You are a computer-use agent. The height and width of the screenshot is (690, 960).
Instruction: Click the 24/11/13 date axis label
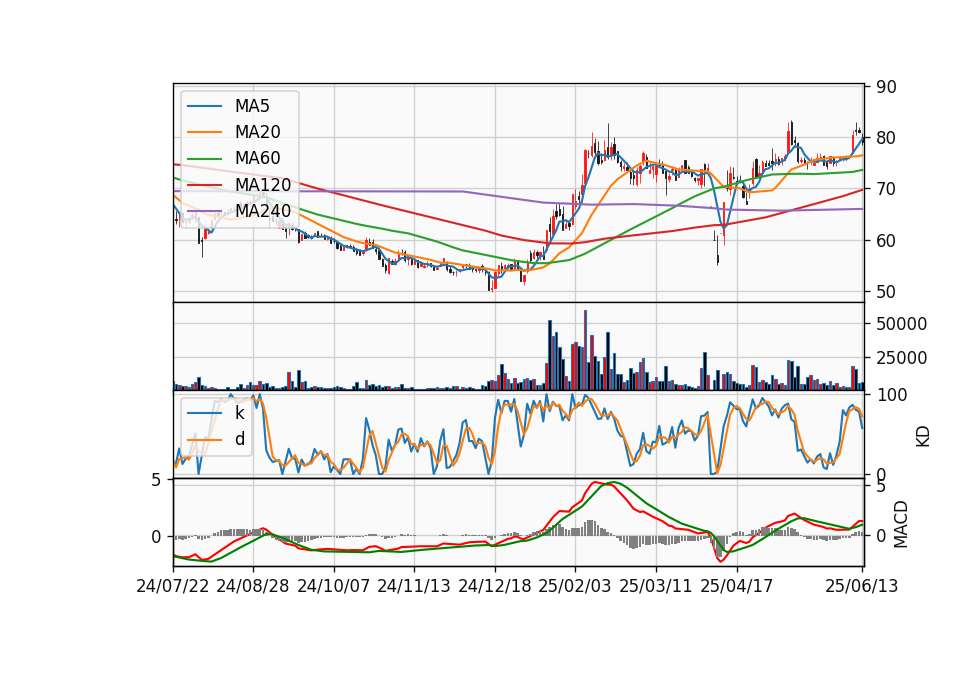click(x=414, y=586)
